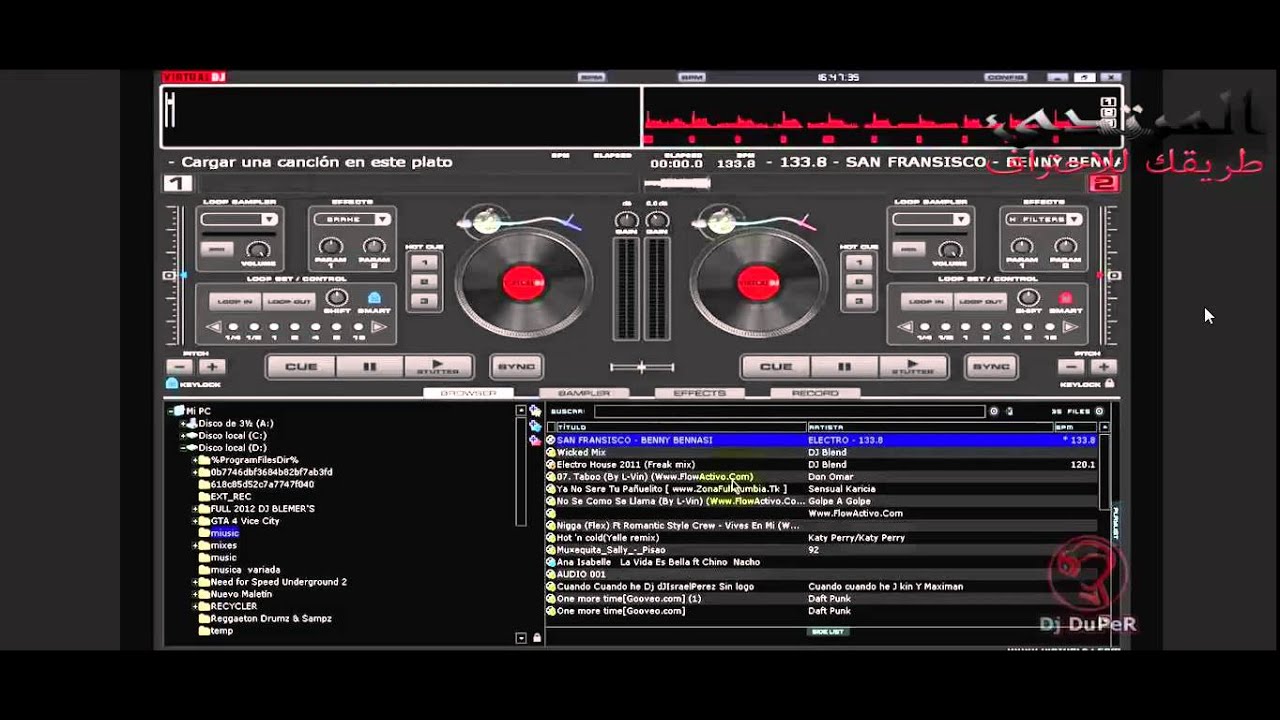Trigger hot cue 1 on deck 1

tap(425, 263)
